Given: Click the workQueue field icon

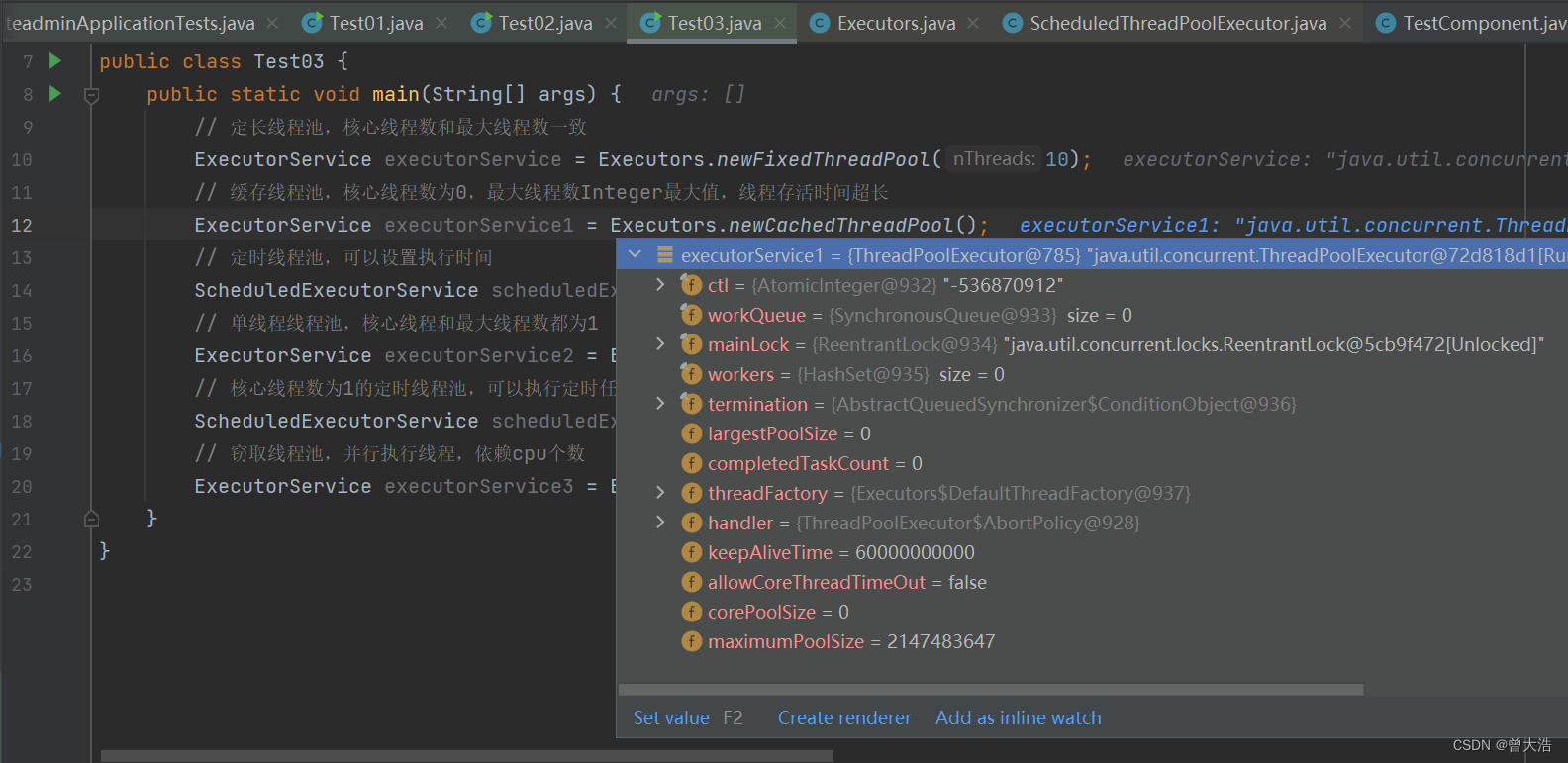Looking at the screenshot, I should tap(691, 315).
